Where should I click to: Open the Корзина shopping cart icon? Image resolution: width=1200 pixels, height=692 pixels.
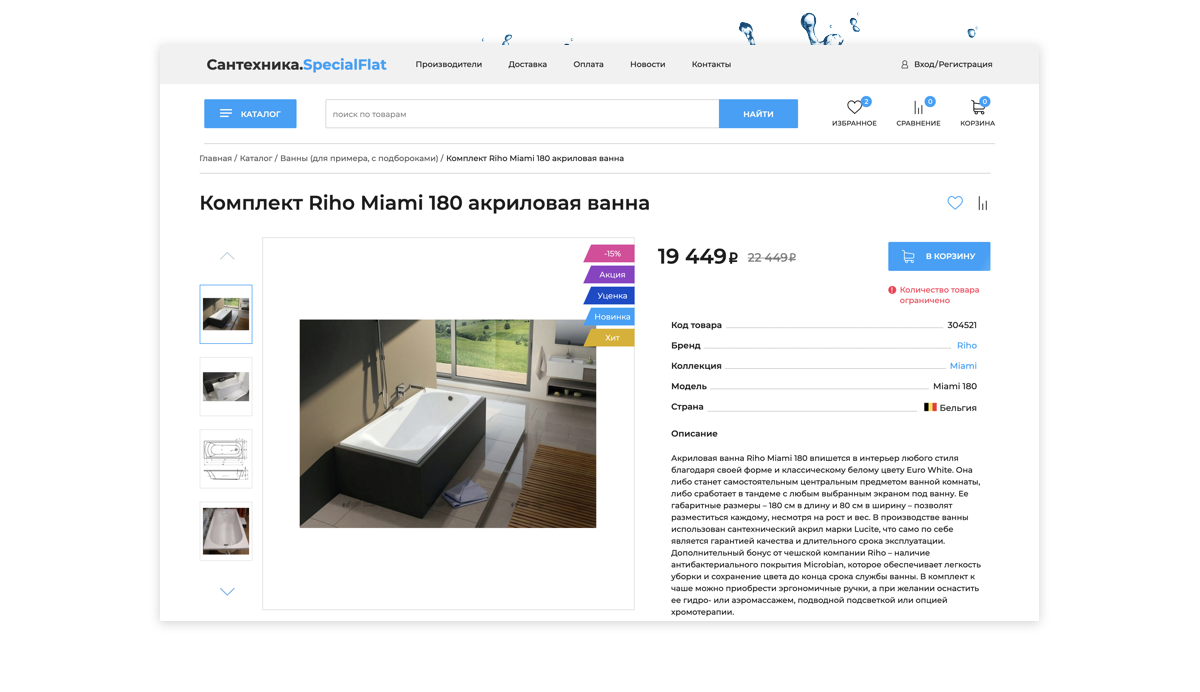pos(977,108)
